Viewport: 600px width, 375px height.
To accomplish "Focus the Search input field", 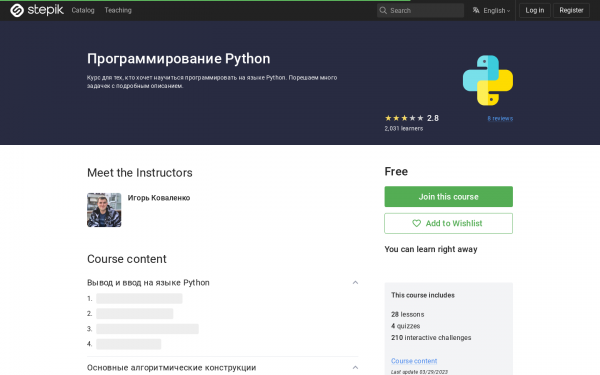I will 420,10.
